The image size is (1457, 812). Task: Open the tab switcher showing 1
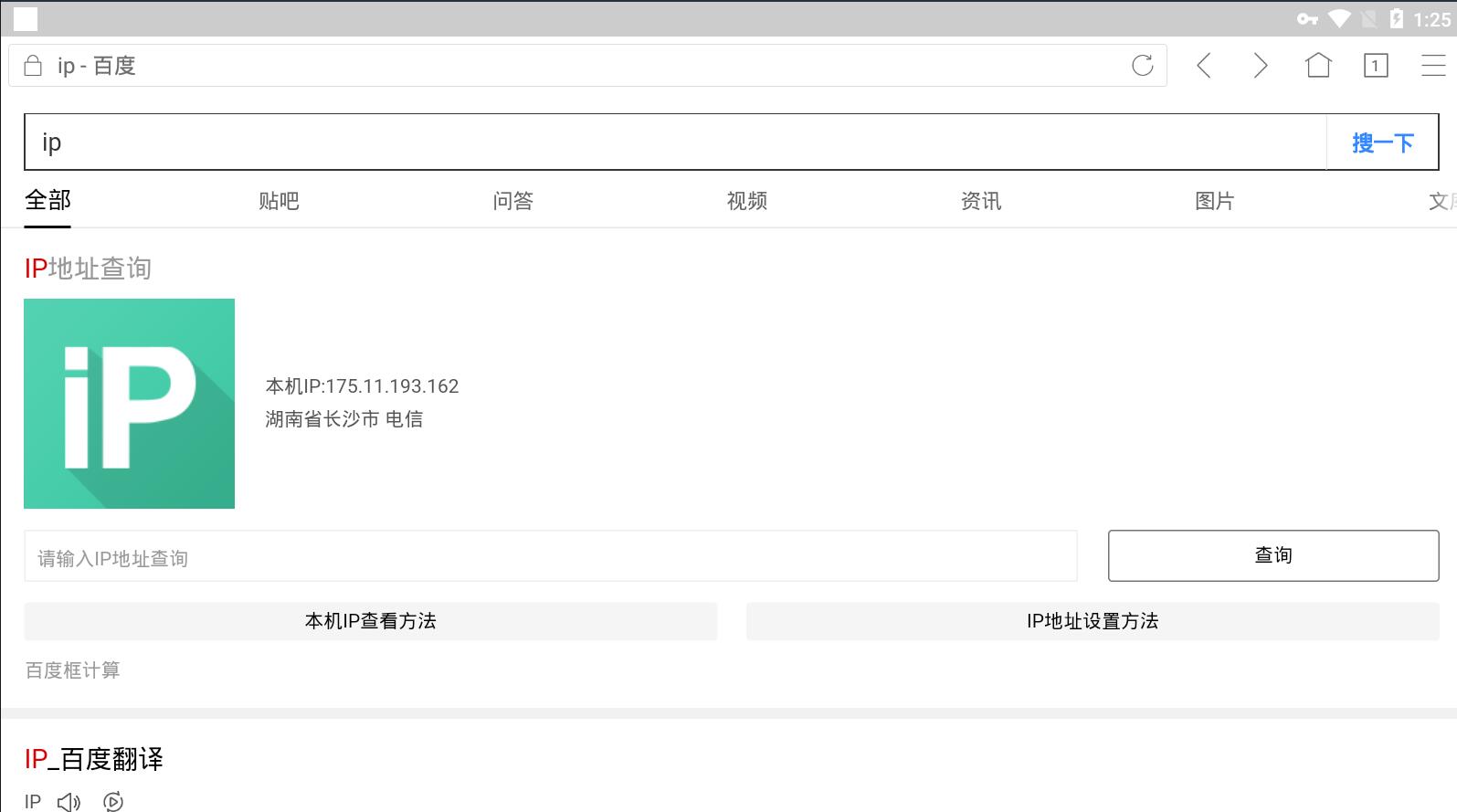(x=1376, y=66)
